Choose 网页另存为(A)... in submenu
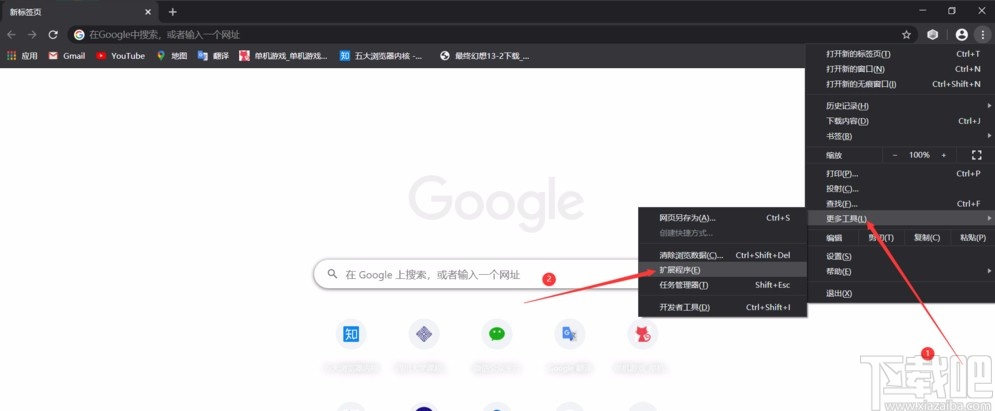 [x=723, y=218]
